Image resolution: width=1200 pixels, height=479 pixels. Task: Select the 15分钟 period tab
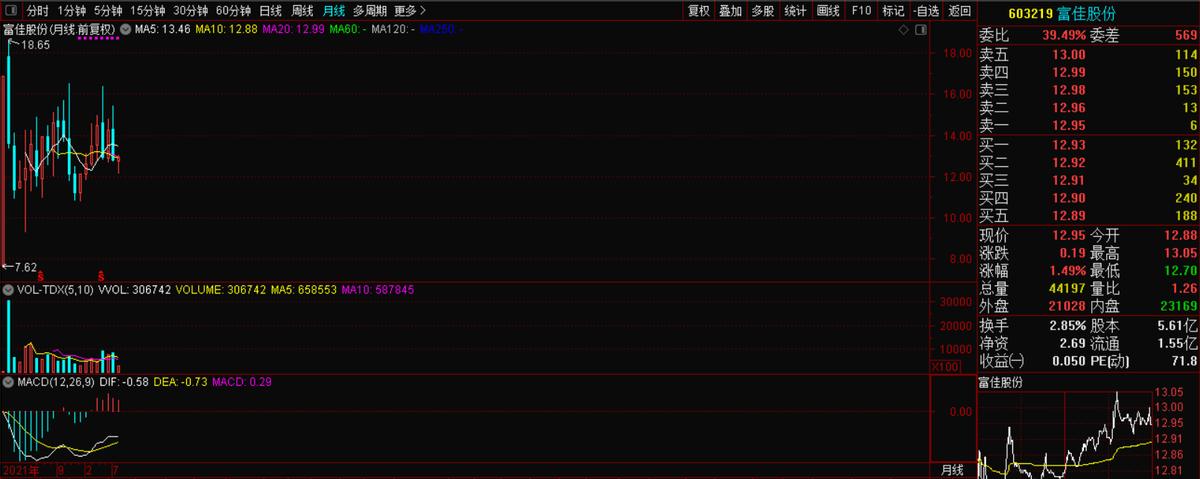pyautogui.click(x=148, y=11)
